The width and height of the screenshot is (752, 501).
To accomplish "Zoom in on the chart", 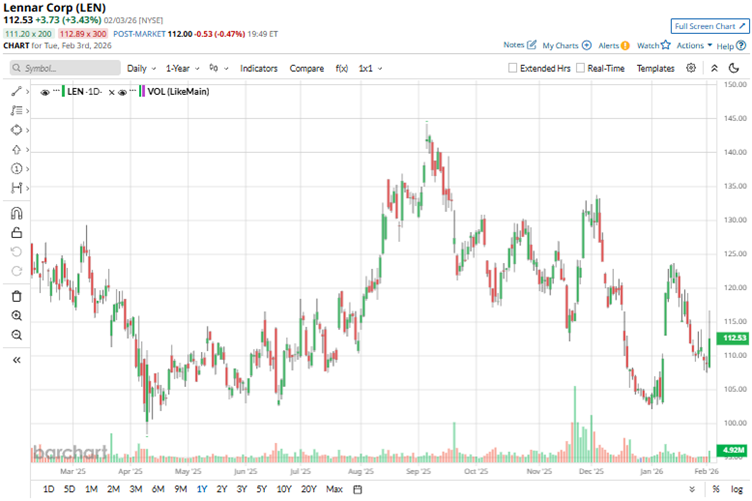I will (16, 315).
